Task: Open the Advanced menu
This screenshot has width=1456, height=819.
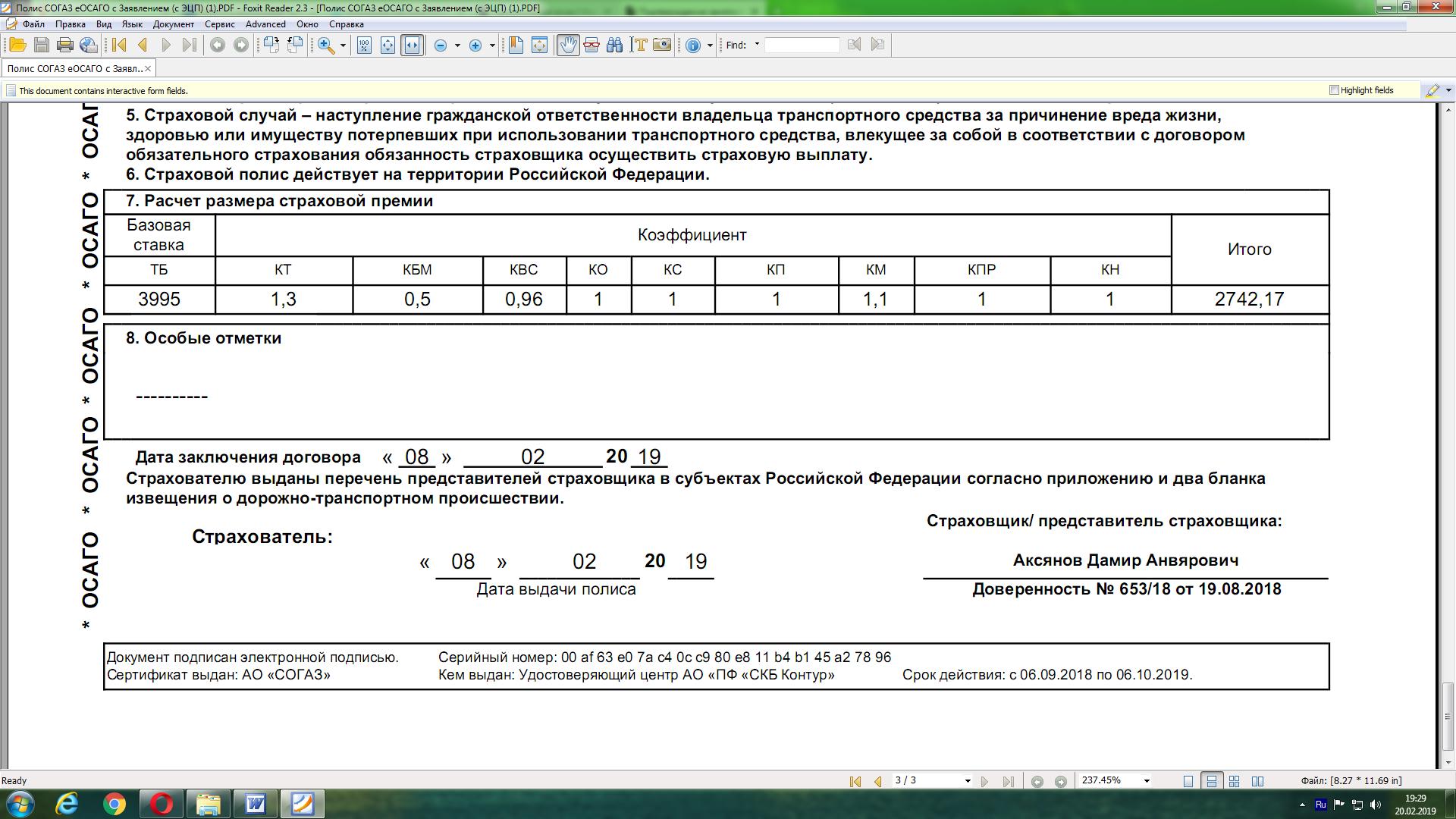Action: tap(265, 24)
